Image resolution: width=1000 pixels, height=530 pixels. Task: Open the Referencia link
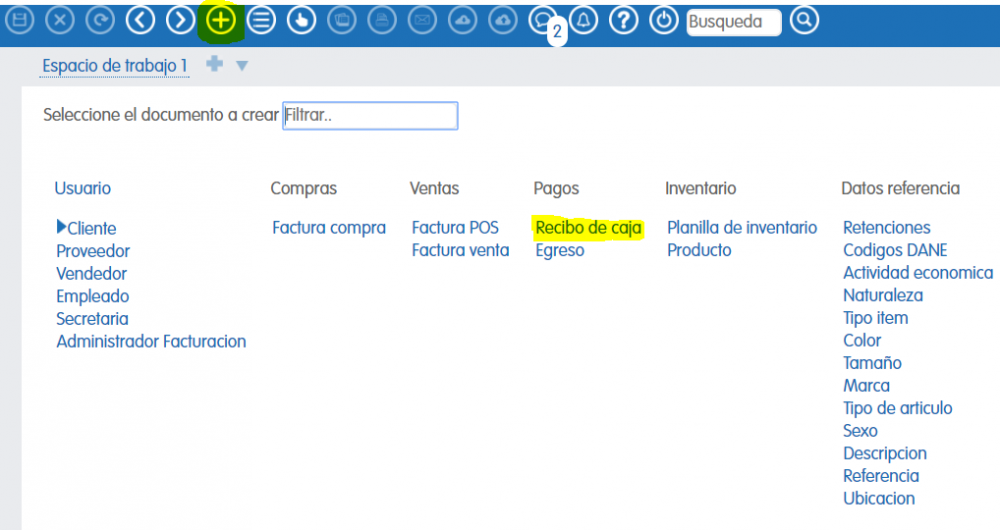point(881,476)
